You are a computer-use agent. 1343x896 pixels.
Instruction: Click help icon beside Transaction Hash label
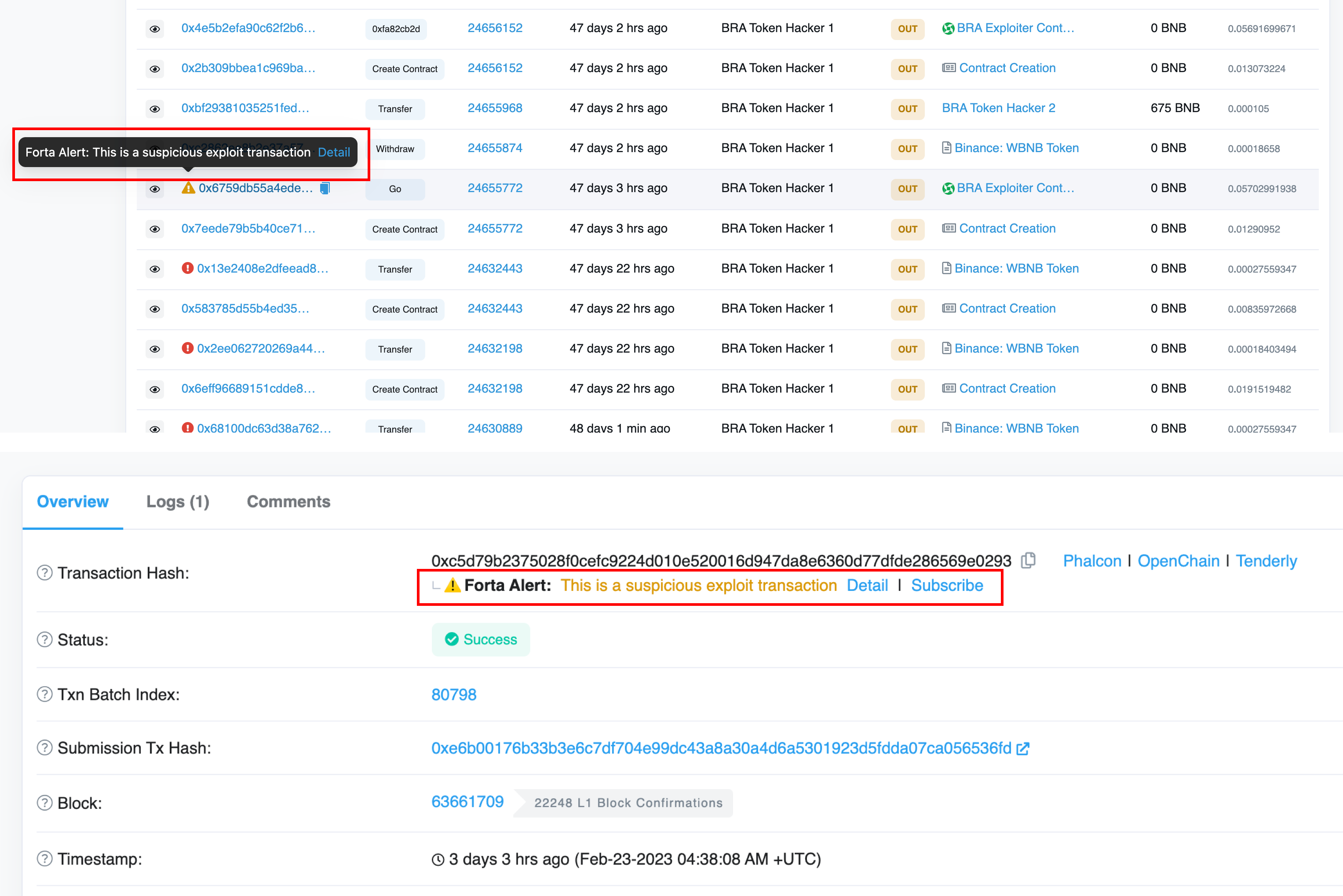point(44,572)
